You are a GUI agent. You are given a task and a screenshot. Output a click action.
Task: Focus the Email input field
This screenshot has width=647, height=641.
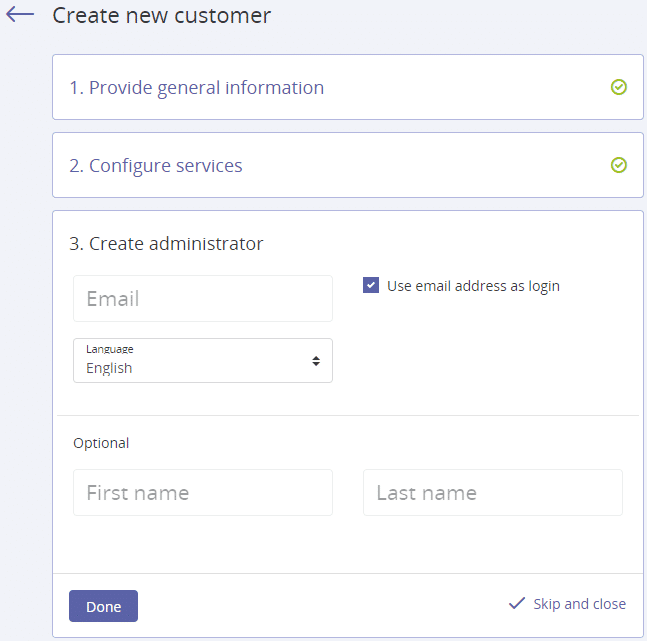tap(203, 298)
